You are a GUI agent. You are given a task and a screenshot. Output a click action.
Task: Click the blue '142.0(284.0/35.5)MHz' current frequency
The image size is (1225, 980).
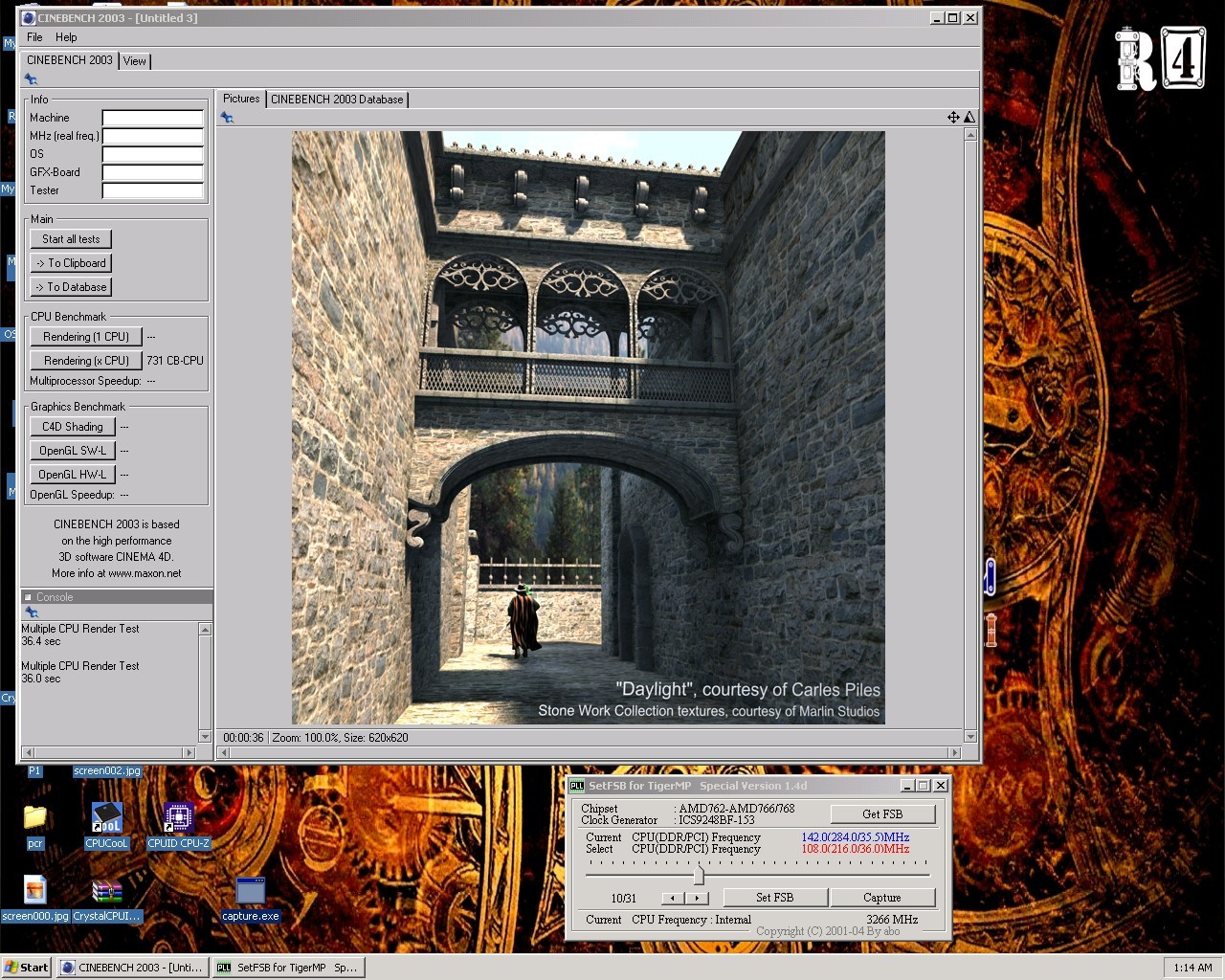(x=856, y=837)
